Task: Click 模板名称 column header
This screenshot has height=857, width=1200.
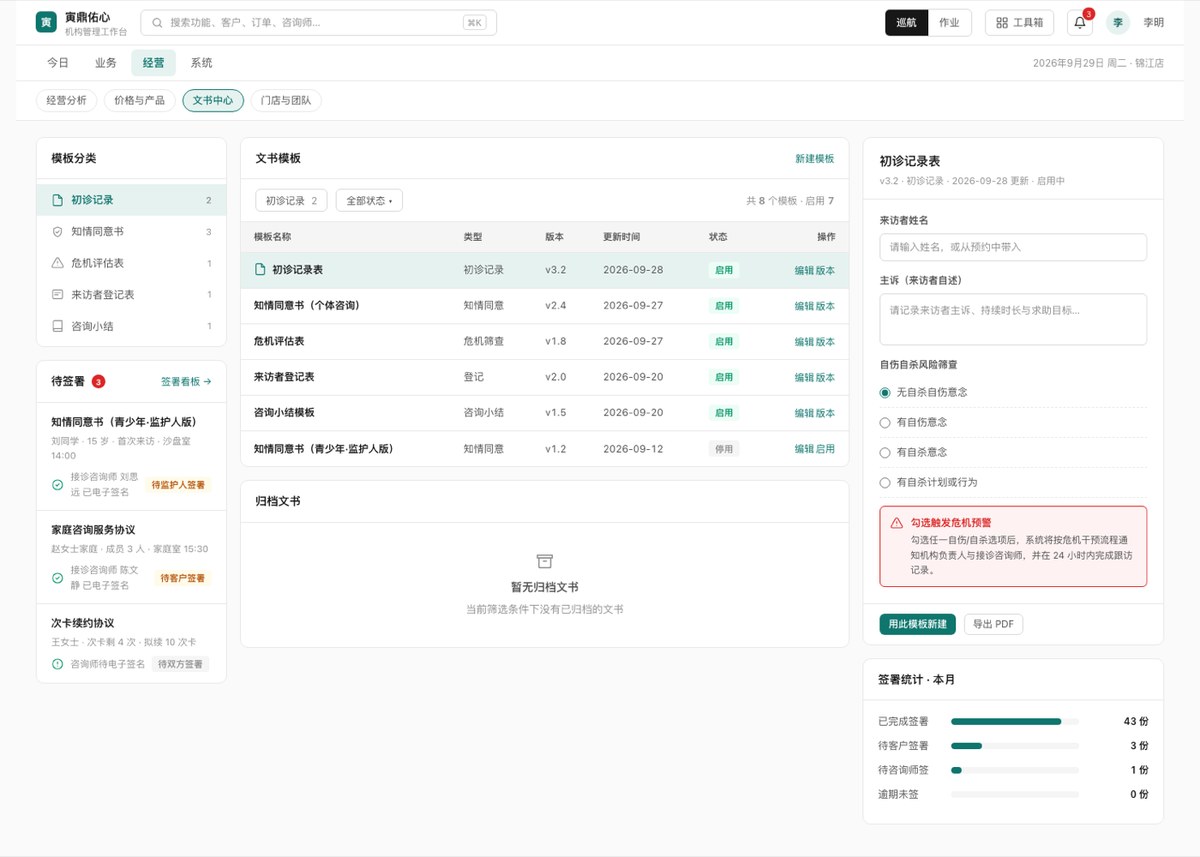Action: click(x=272, y=237)
